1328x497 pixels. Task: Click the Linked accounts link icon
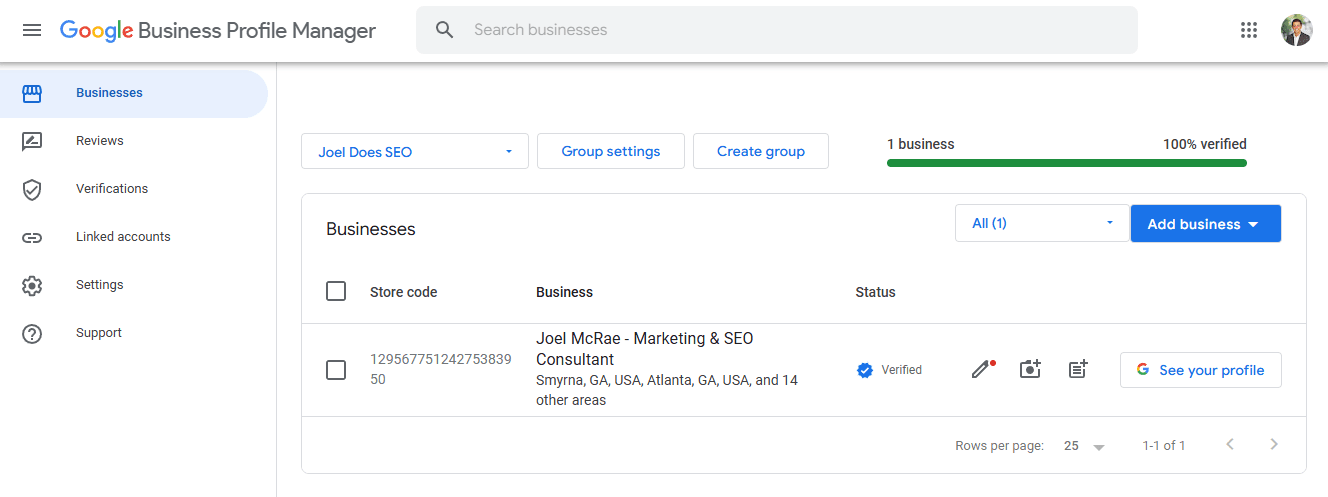32,237
